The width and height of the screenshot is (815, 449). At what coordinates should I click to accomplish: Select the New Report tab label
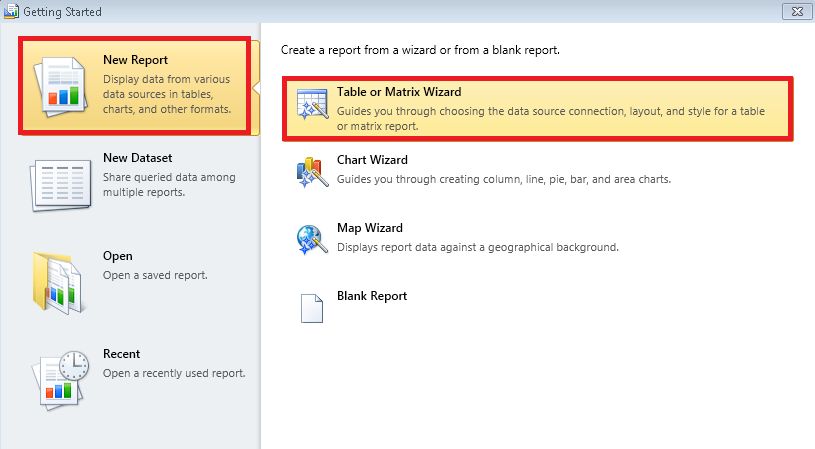point(135,60)
